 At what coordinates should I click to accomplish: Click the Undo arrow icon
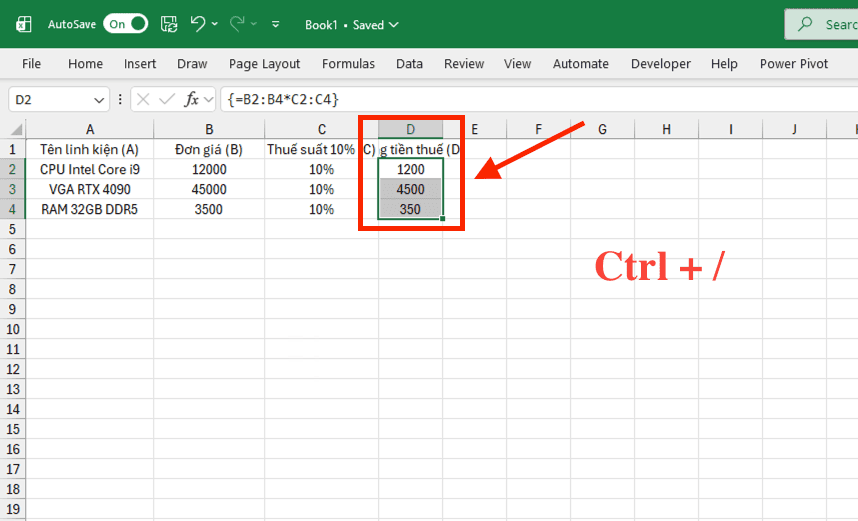198,24
